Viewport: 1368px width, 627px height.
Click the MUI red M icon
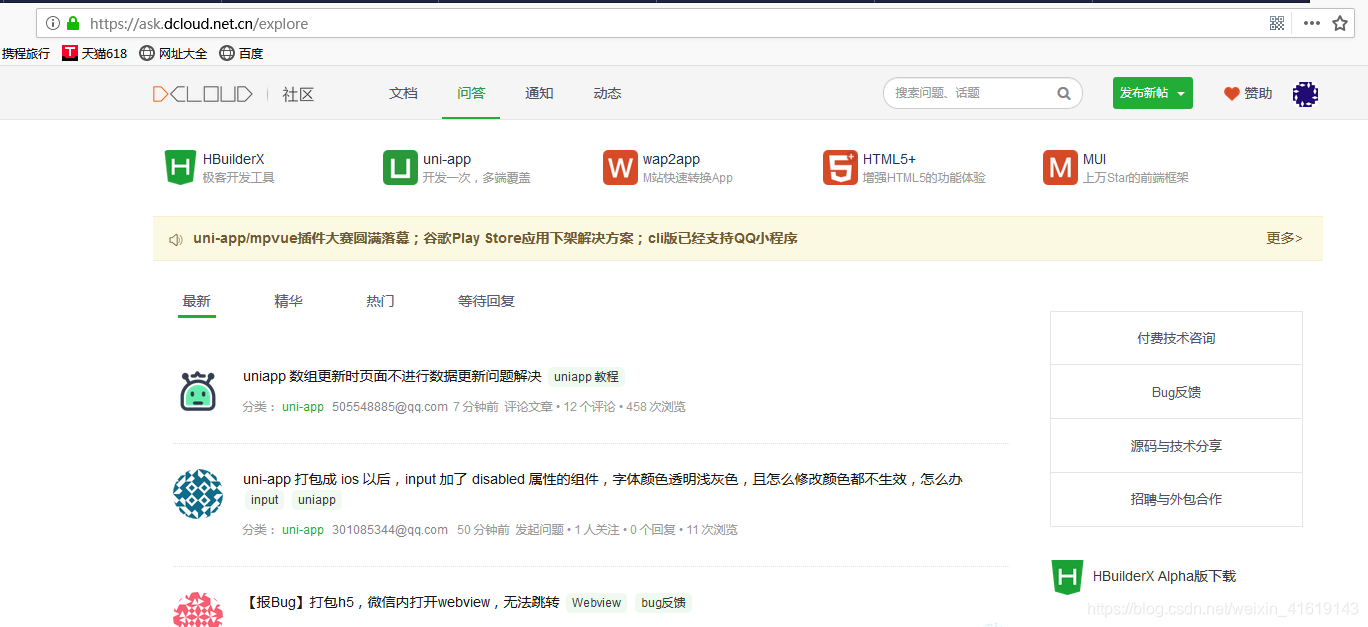1060,167
